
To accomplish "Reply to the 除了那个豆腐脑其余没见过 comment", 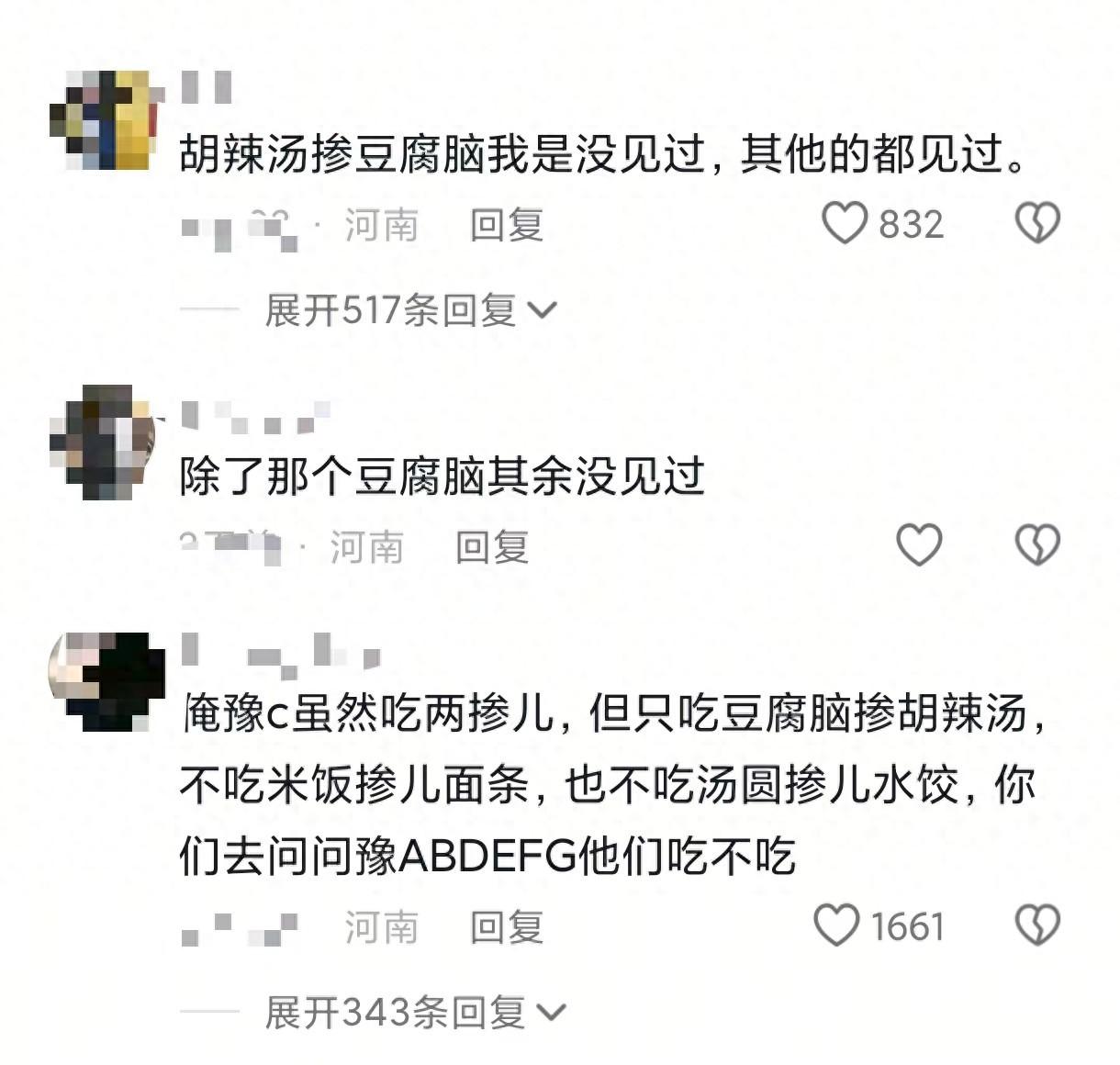I will click(493, 547).
